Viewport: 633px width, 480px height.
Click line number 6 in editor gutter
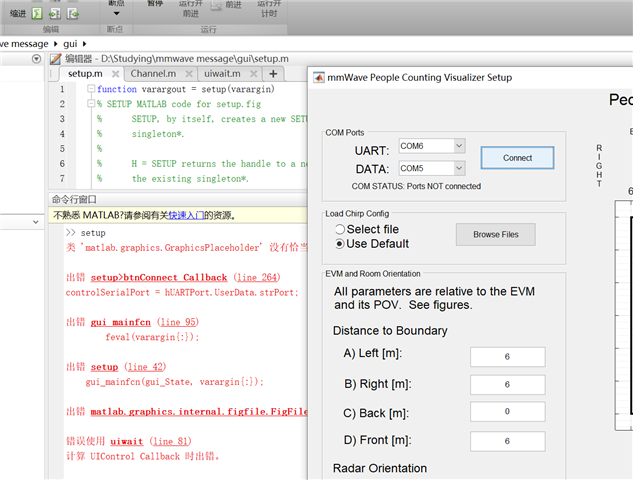tap(62, 163)
